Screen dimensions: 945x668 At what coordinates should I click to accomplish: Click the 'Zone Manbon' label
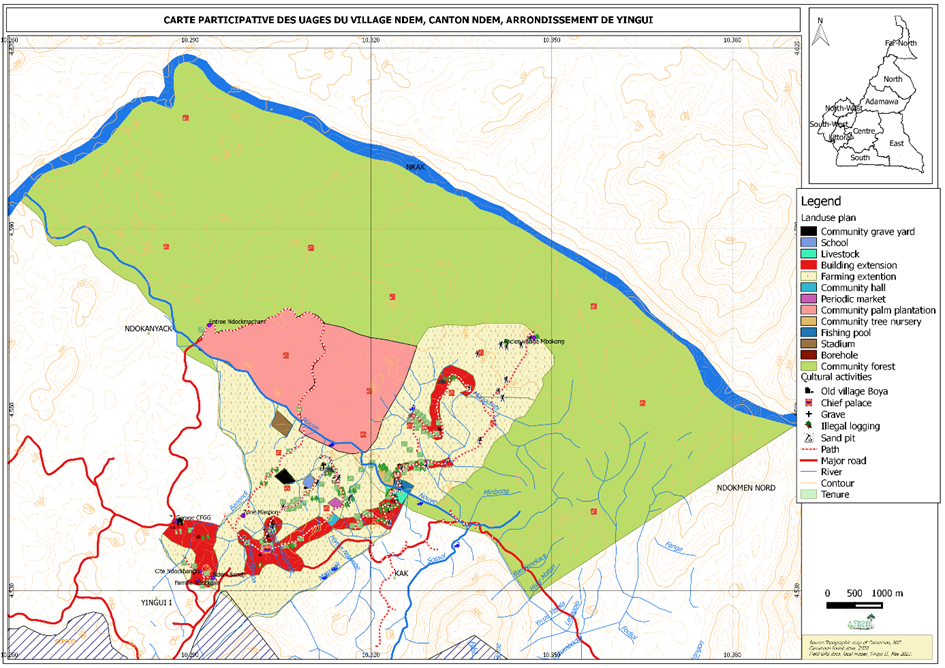coord(260,512)
